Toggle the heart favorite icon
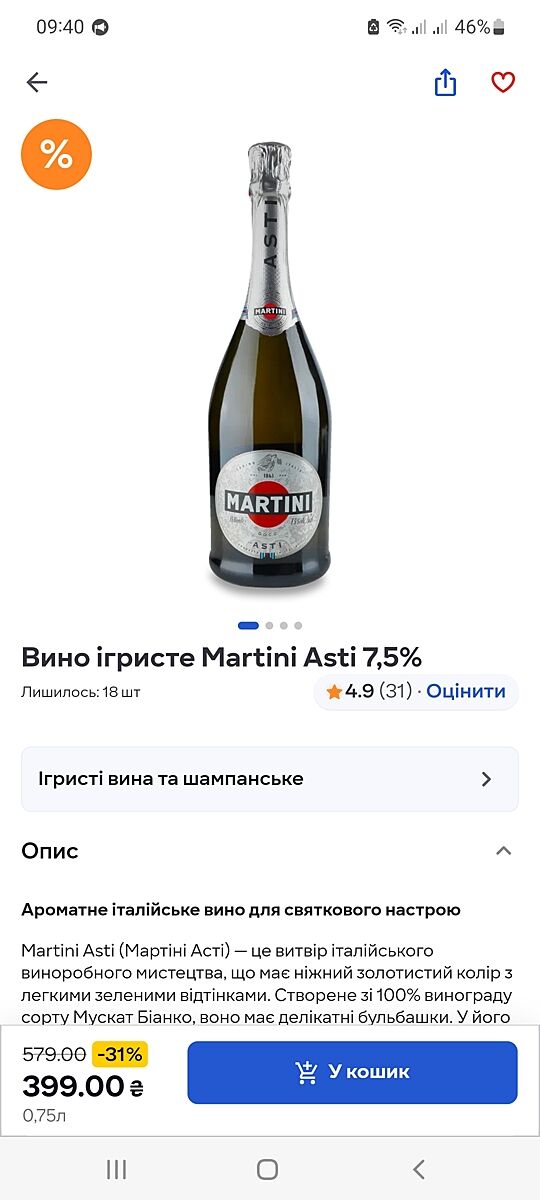Image resolution: width=540 pixels, height=1200 pixels. [x=503, y=83]
